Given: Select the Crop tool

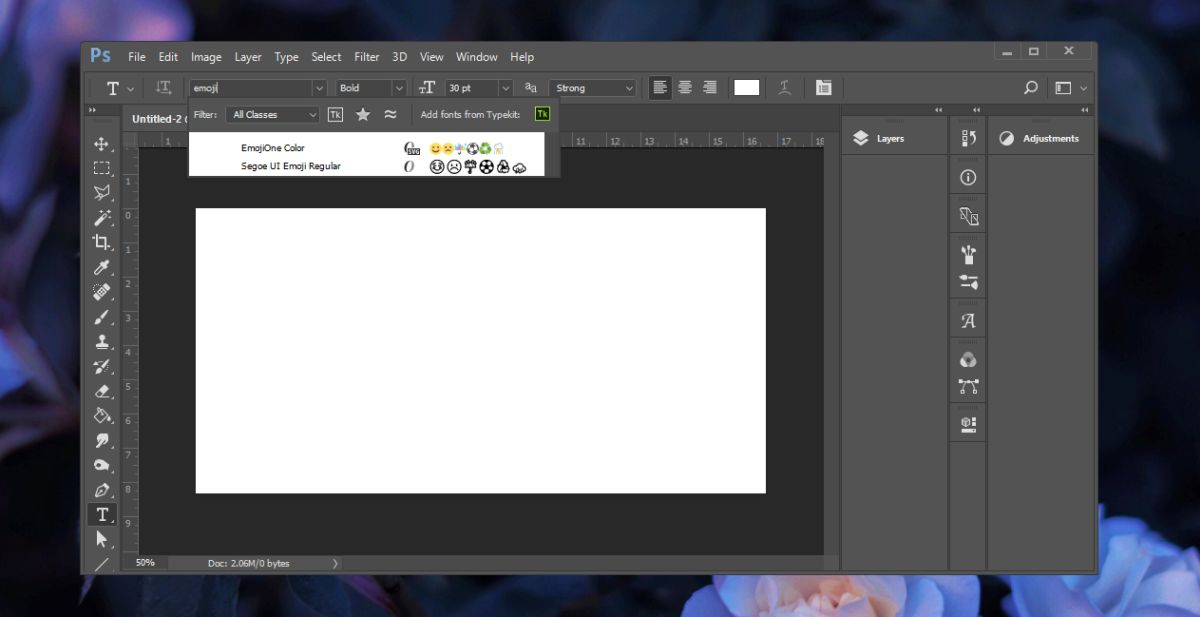Looking at the screenshot, I should 101,242.
